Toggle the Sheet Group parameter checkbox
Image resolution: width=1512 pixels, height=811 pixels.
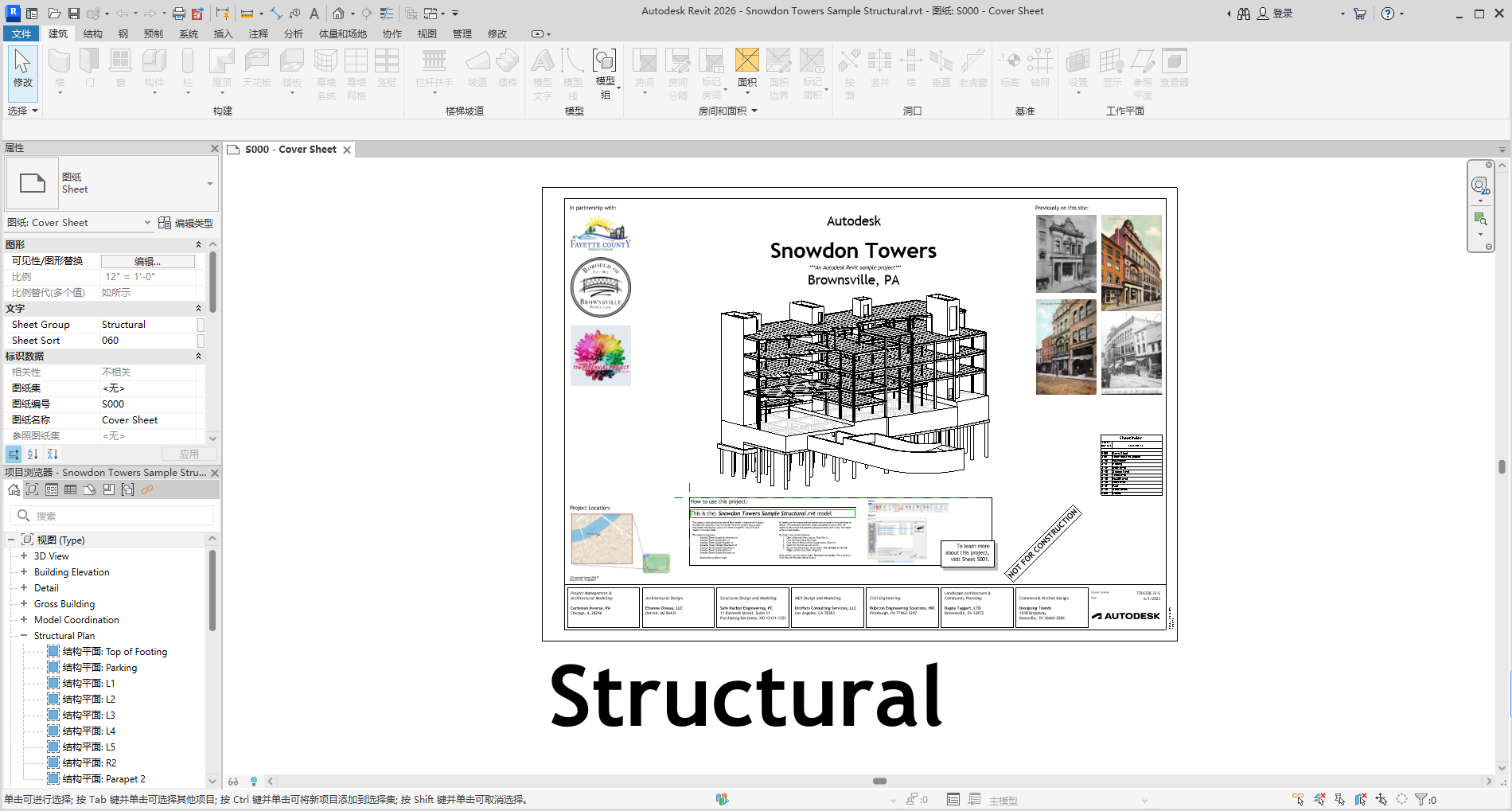coord(201,325)
